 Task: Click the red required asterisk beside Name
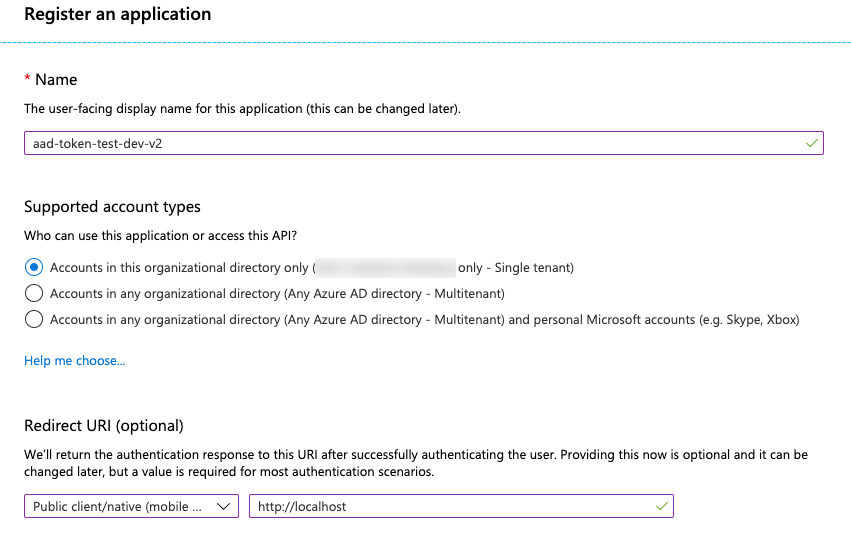[x=28, y=79]
